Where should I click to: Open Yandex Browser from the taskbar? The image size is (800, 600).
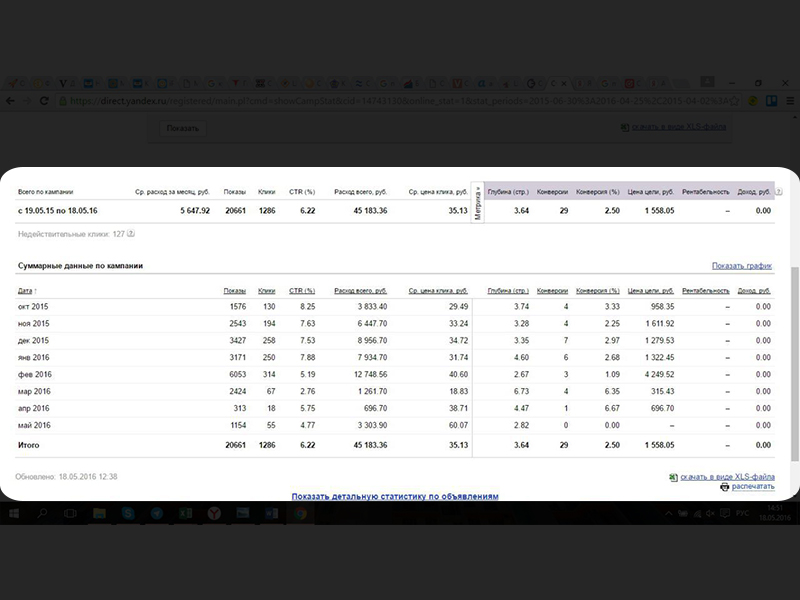214,513
